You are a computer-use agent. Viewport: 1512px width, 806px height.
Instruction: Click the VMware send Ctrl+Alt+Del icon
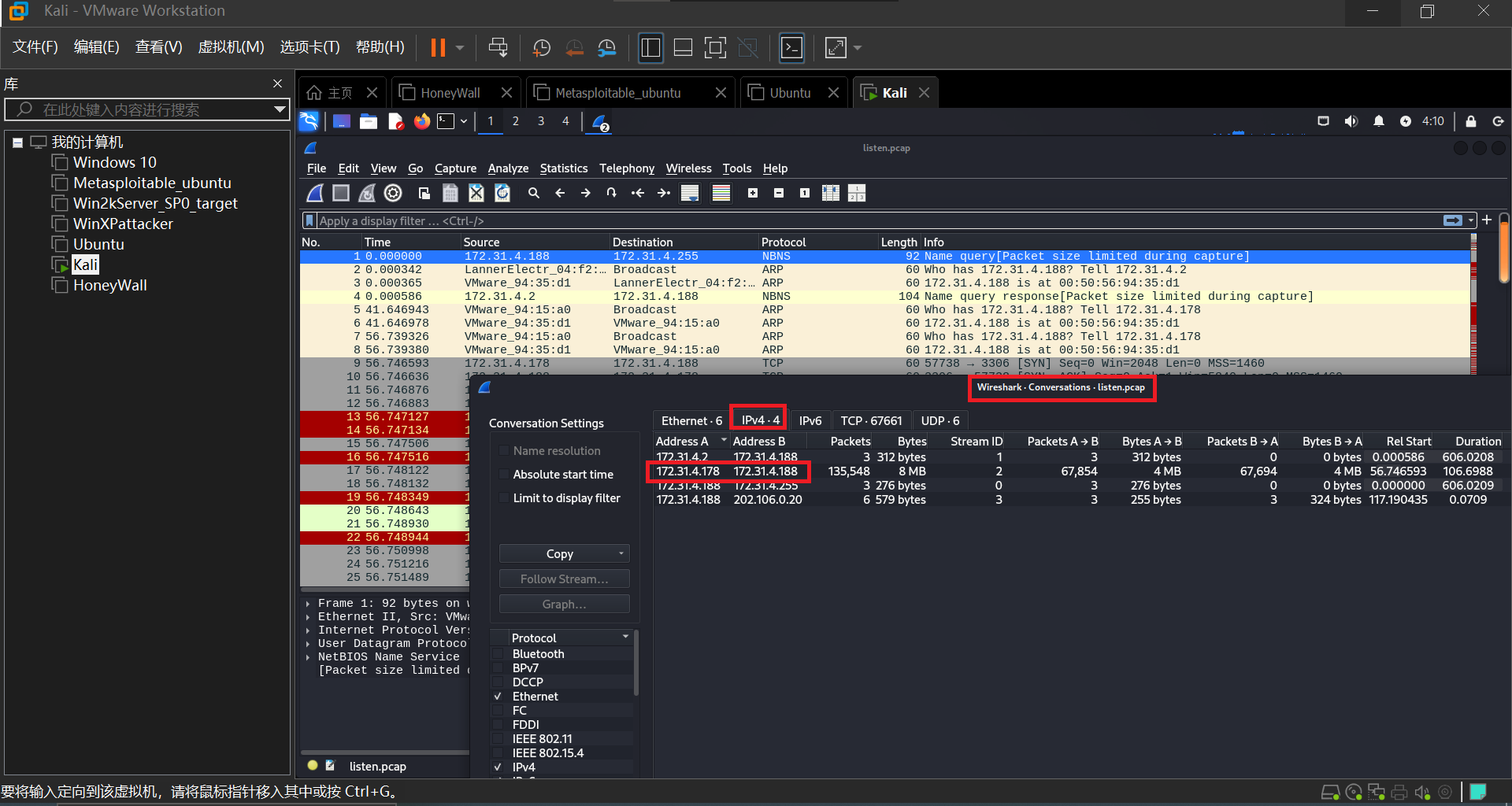[x=498, y=48]
